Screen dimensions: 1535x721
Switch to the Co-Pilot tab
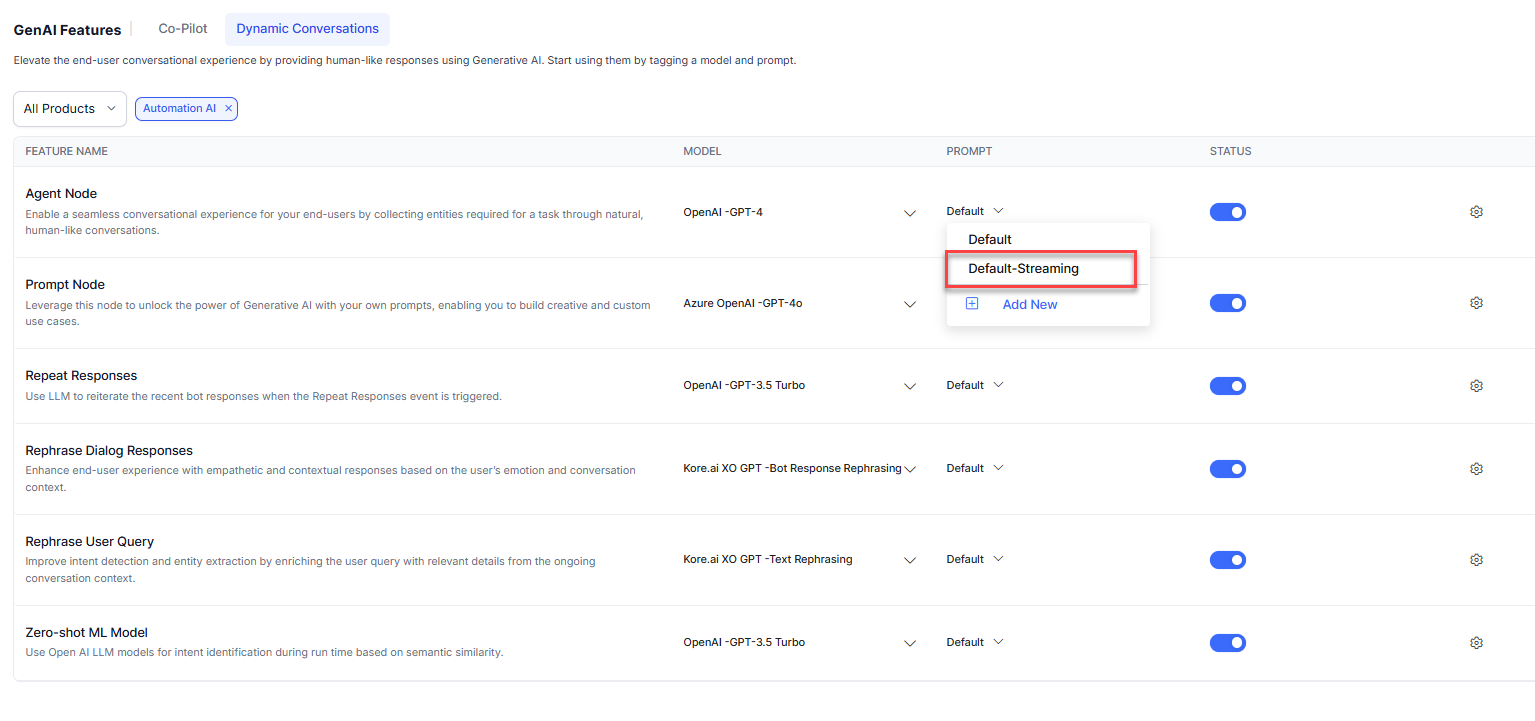(183, 29)
